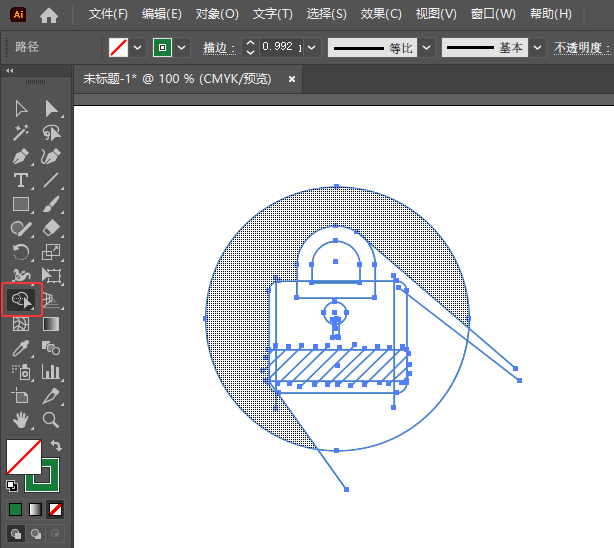
Task: Select the Shaper tool
Action: pos(21,228)
